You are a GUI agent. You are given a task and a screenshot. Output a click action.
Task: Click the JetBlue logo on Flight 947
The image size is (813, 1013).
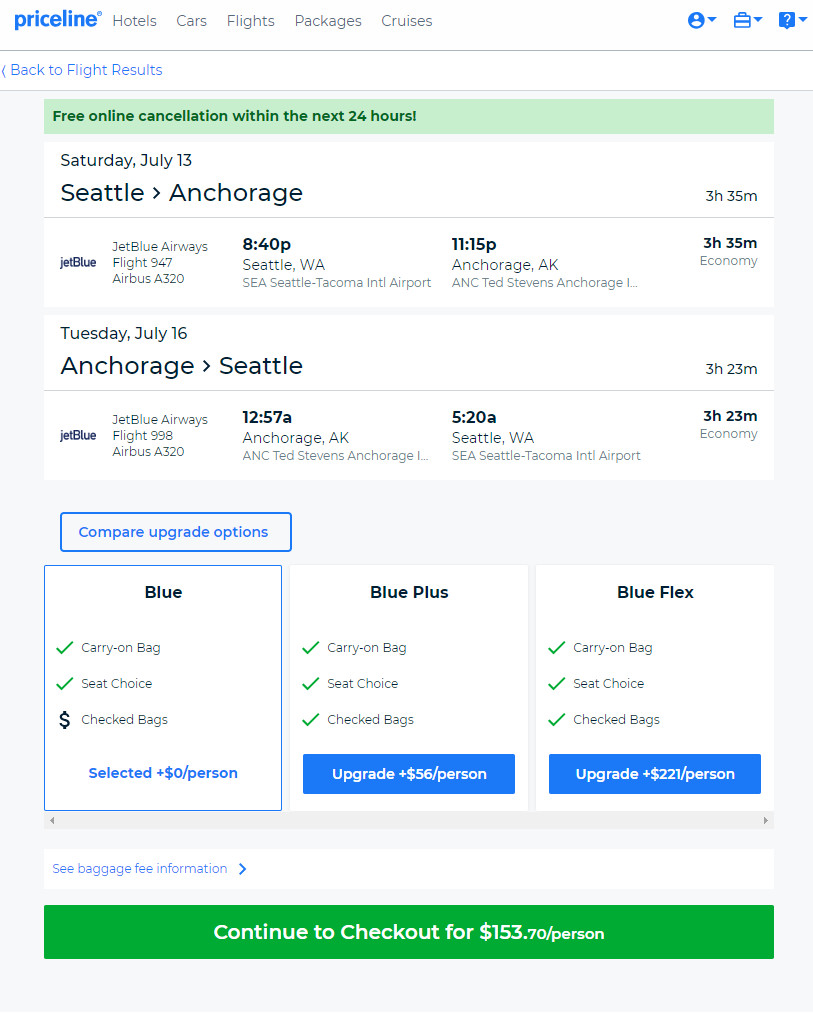pos(78,262)
